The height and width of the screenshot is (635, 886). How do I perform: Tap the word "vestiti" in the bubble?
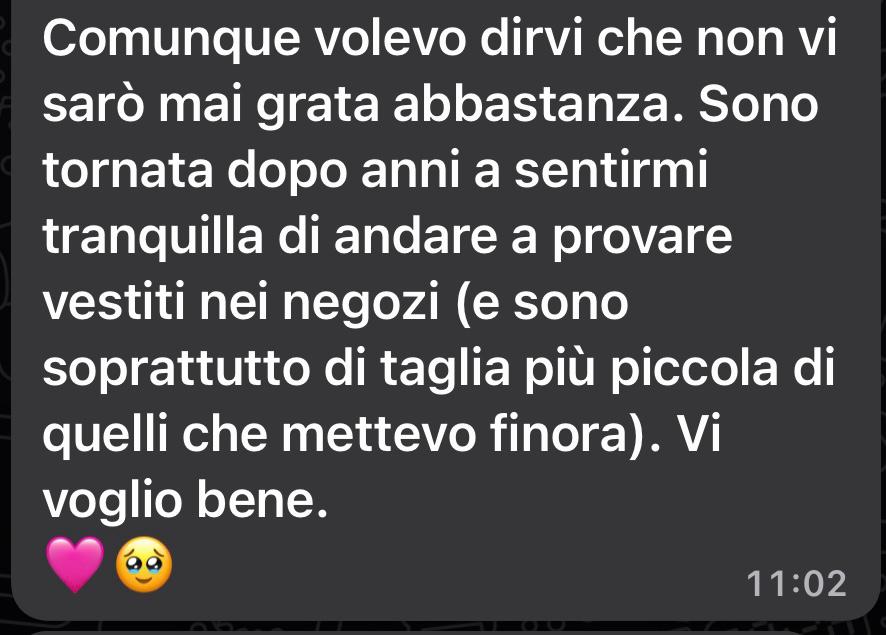coord(114,303)
